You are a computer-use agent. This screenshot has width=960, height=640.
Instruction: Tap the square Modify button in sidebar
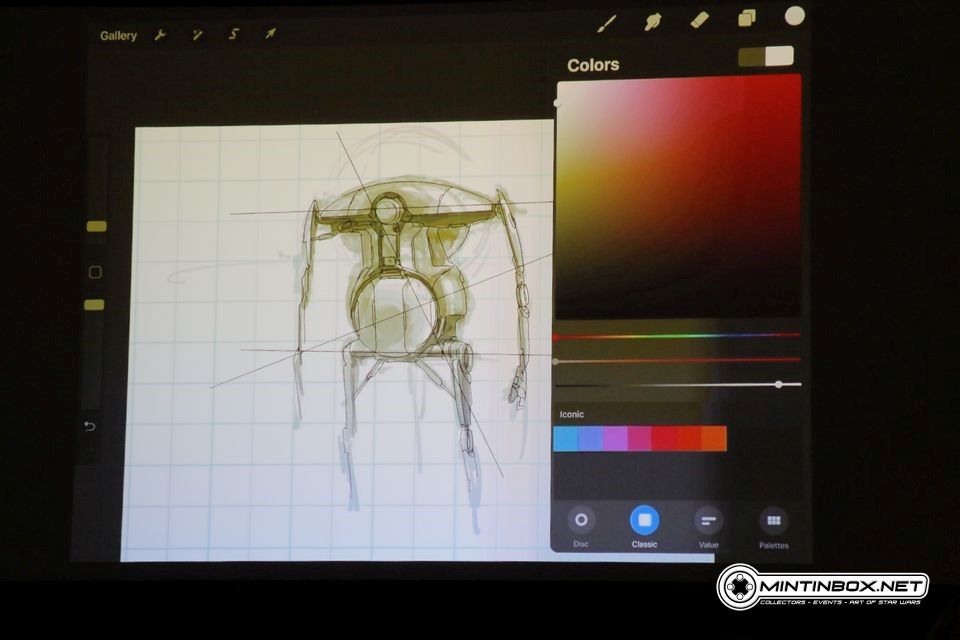coord(95,272)
